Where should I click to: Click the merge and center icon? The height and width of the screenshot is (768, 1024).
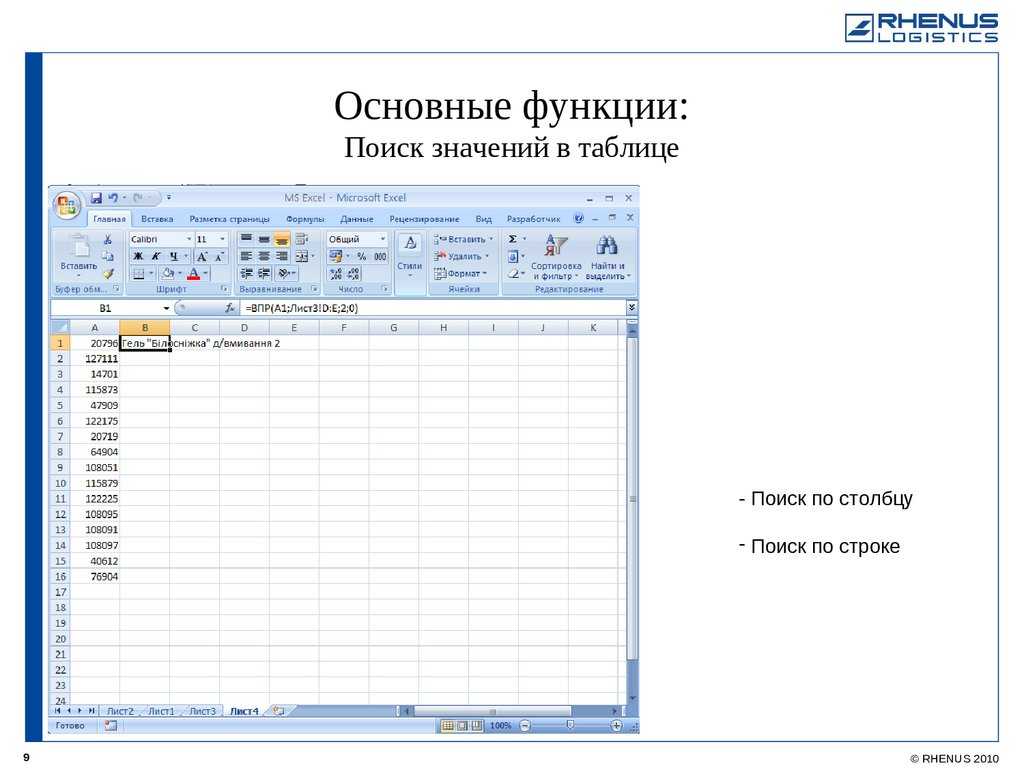tap(301, 257)
